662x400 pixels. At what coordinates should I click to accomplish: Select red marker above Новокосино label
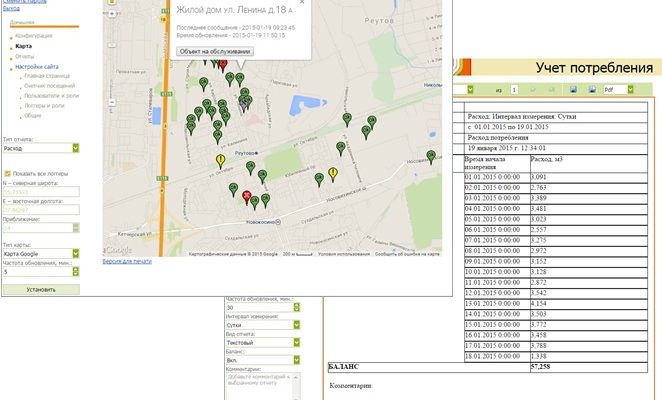click(x=247, y=197)
